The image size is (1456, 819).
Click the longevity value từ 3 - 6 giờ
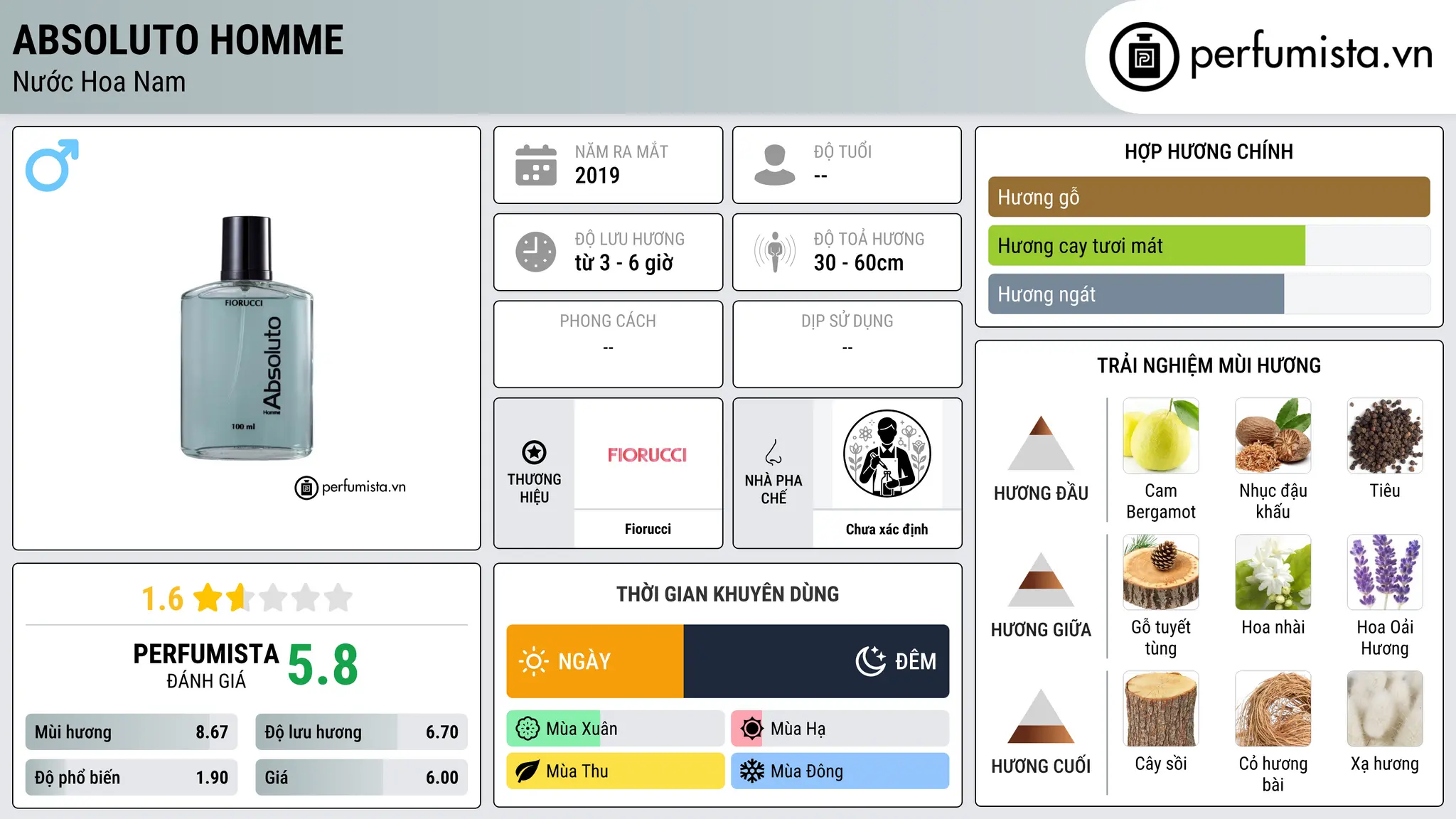coord(624,263)
